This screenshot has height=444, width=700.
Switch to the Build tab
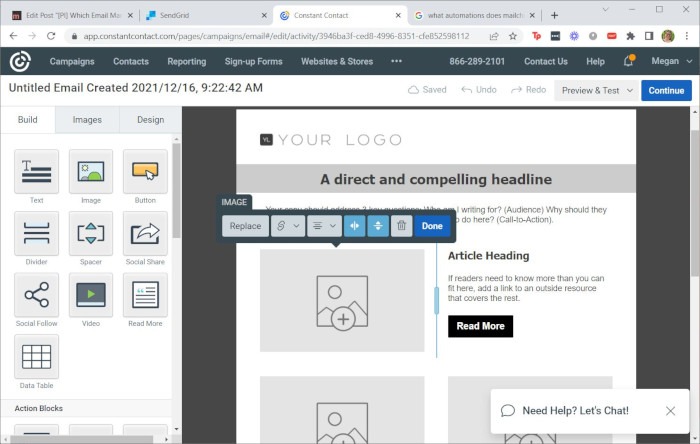pos(28,120)
